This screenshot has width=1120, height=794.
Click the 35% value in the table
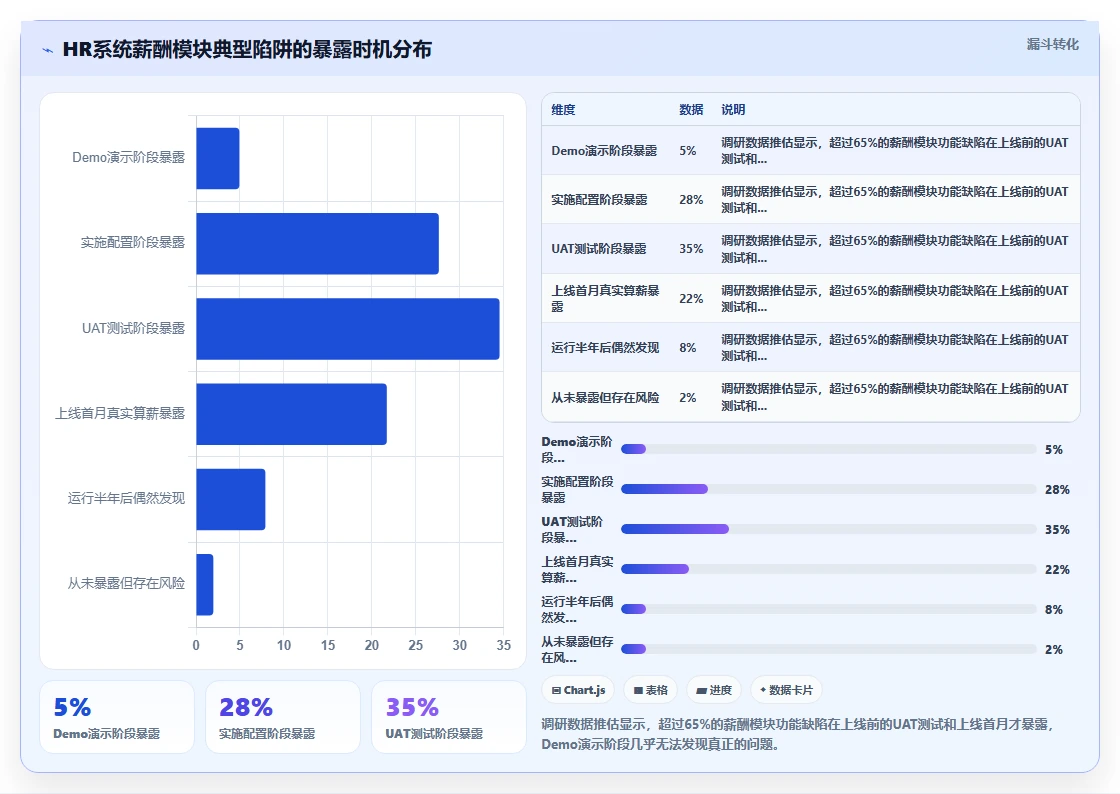[691, 249]
